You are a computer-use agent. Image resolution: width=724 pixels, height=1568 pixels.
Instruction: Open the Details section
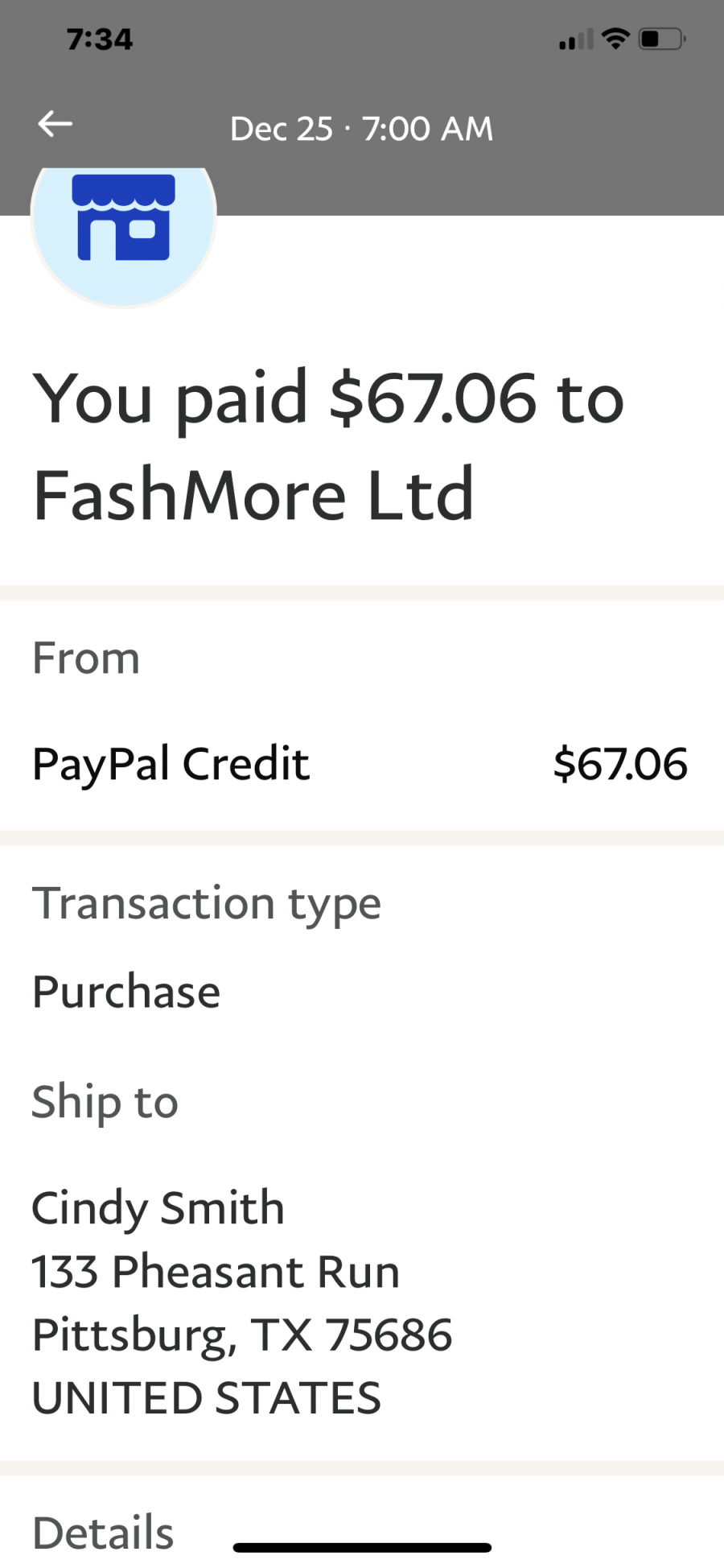tap(102, 1530)
